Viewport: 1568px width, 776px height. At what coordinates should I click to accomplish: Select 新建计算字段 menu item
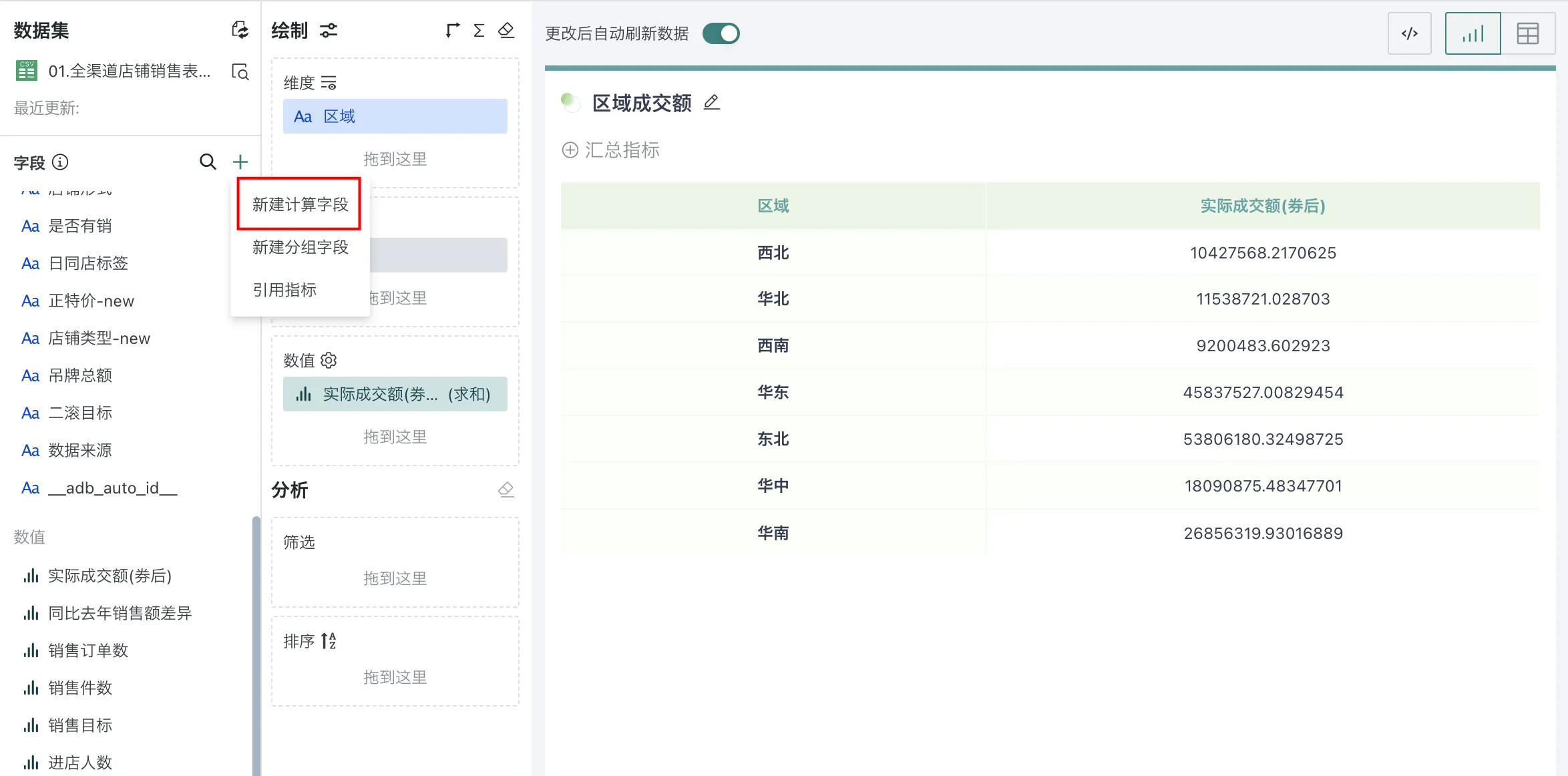tap(300, 204)
